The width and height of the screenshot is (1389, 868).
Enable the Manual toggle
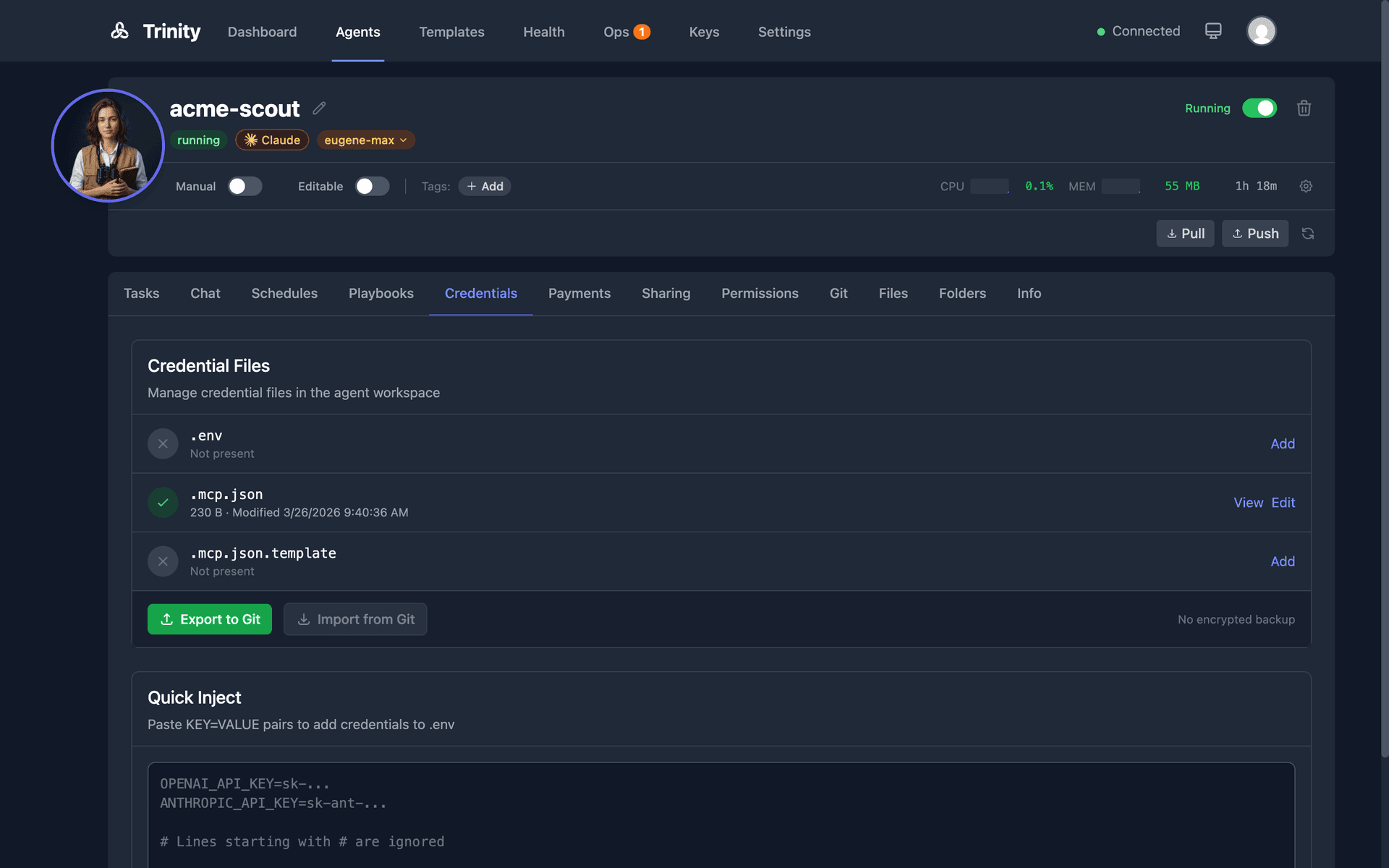(x=245, y=186)
